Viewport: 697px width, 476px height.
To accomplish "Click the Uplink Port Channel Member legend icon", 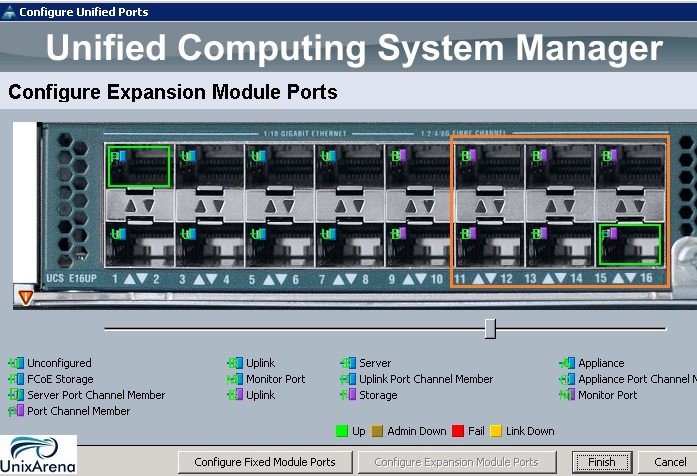I will coord(348,379).
